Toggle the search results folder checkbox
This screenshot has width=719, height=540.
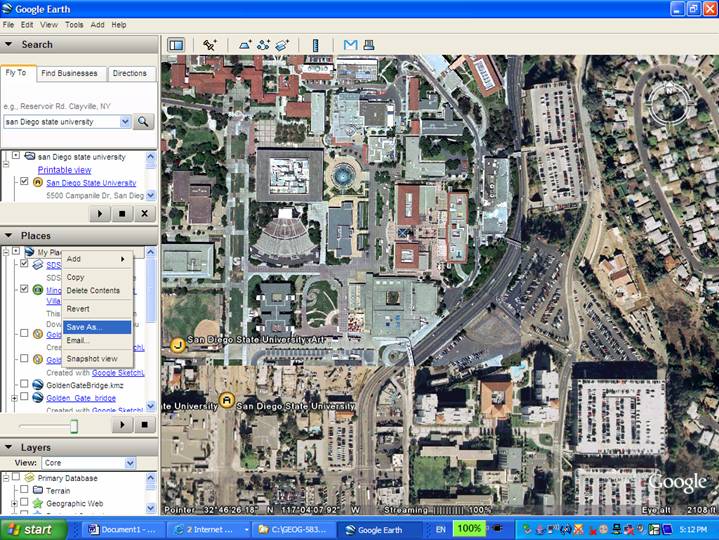coord(16,156)
